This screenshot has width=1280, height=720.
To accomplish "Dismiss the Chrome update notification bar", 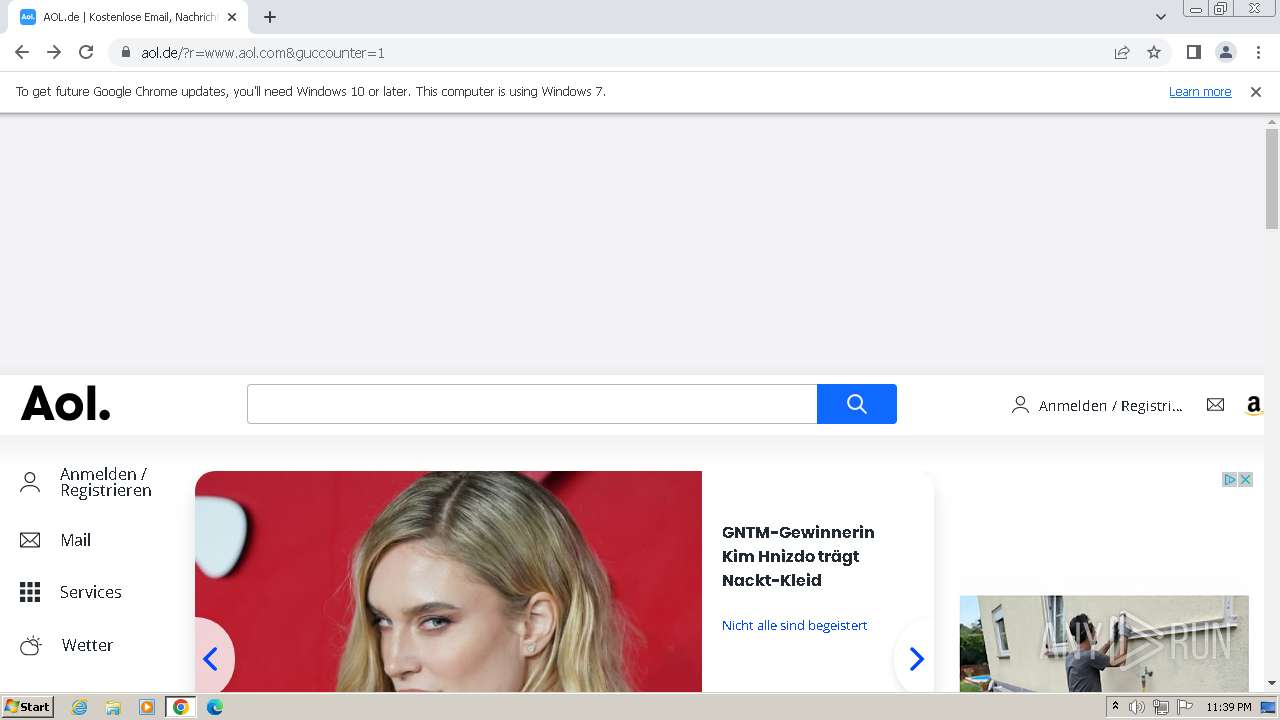I will [1256, 91].
